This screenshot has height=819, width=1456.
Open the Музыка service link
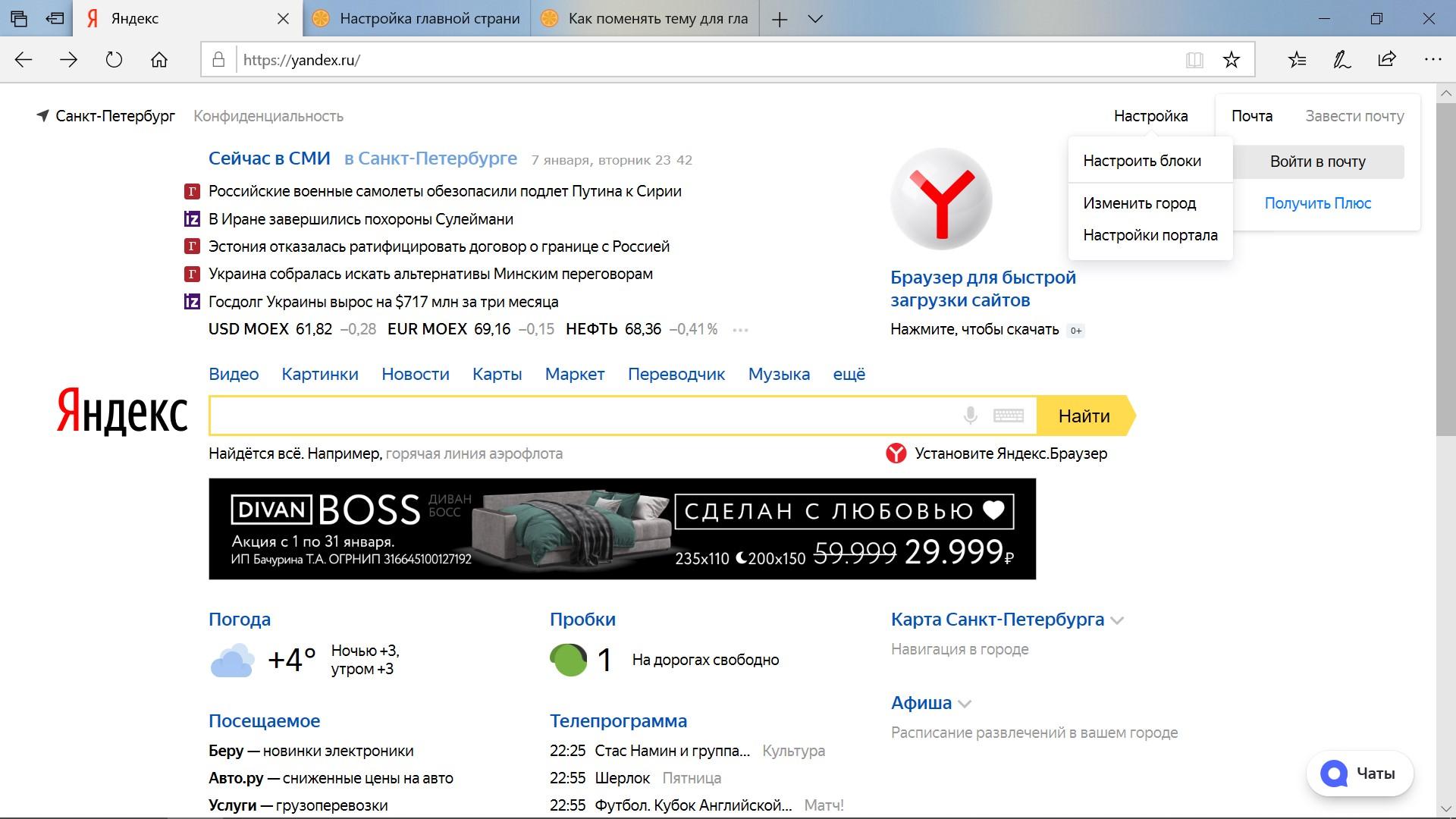pyautogui.click(x=779, y=374)
